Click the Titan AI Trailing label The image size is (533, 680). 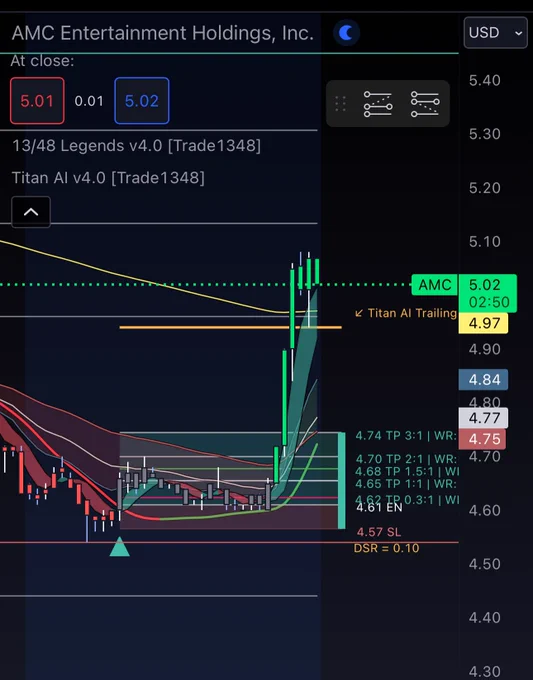click(x=406, y=313)
